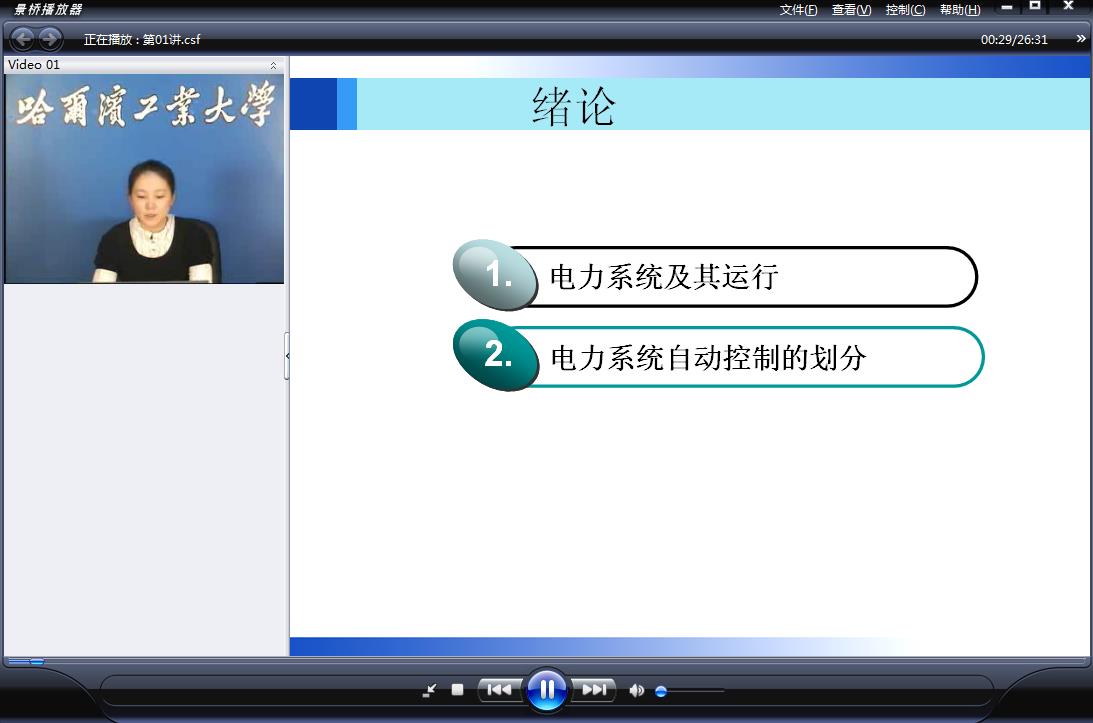Skip to the previous track
The height and width of the screenshot is (723, 1093).
click(499, 690)
